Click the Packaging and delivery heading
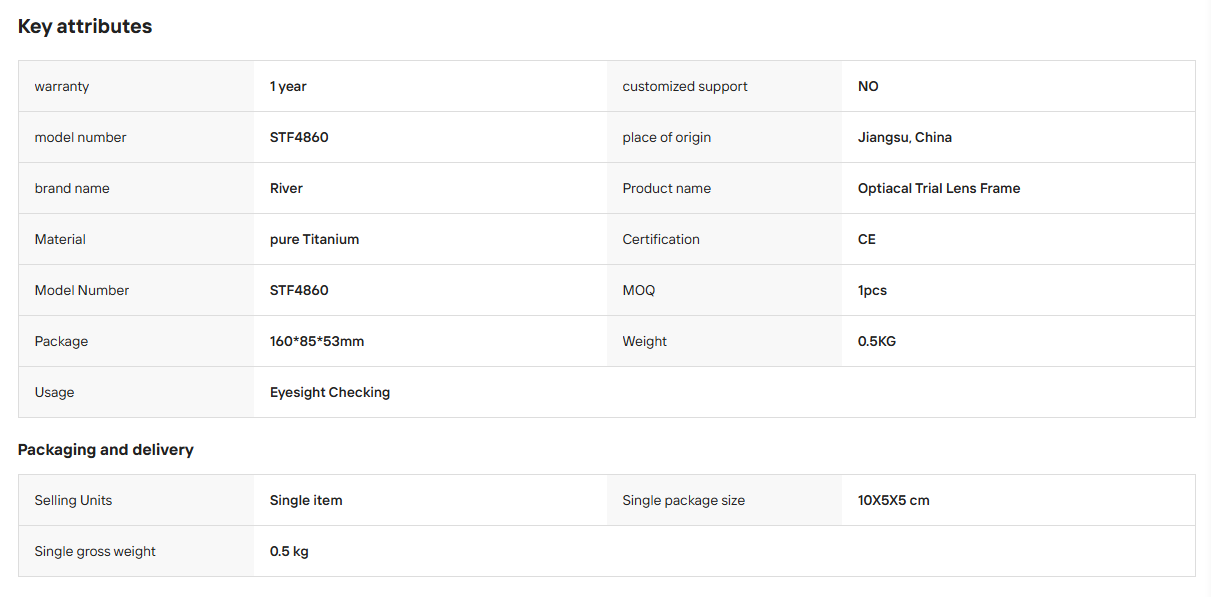This screenshot has height=597, width=1211. [x=106, y=450]
